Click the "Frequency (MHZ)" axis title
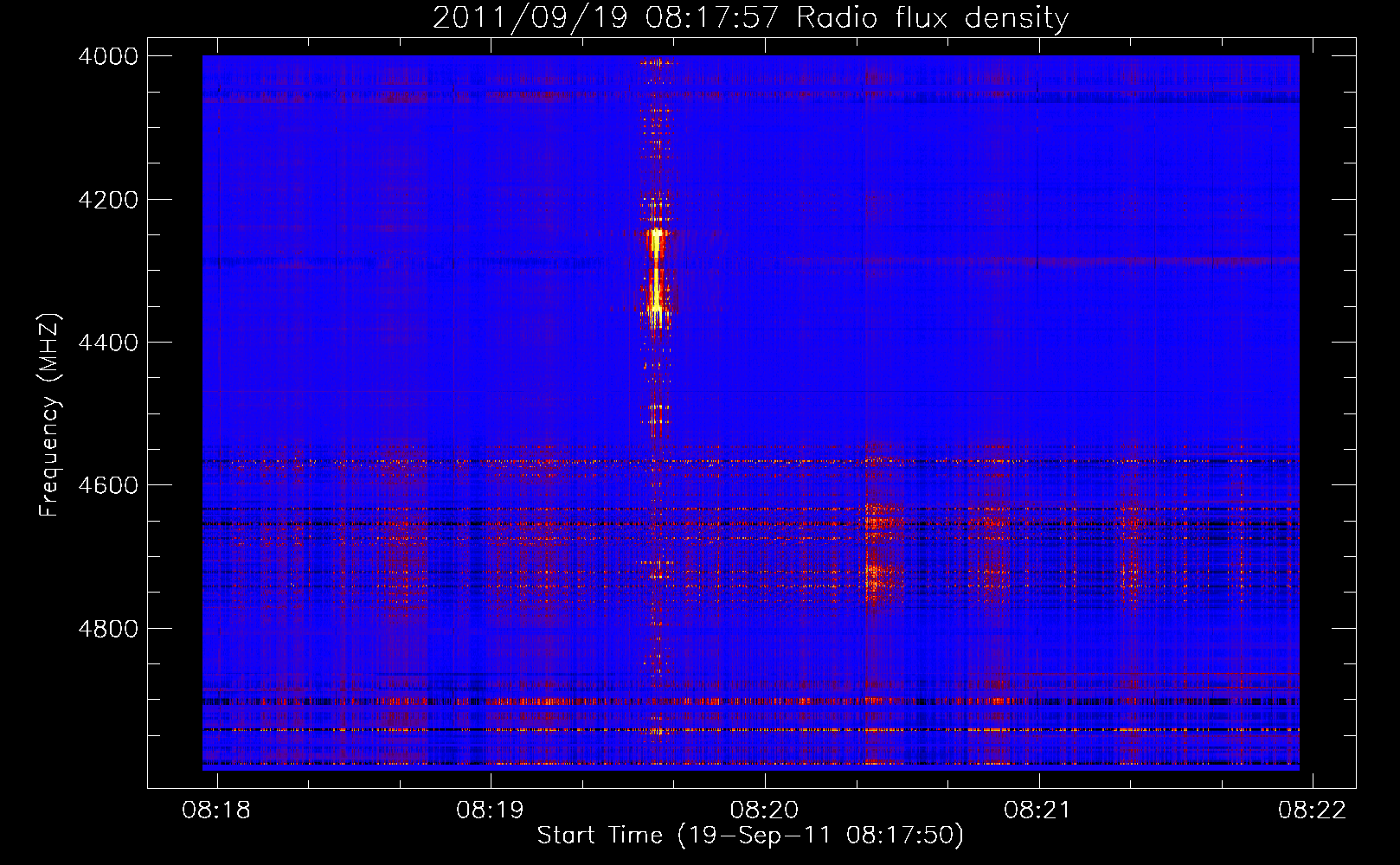1400x865 pixels. coord(50,415)
